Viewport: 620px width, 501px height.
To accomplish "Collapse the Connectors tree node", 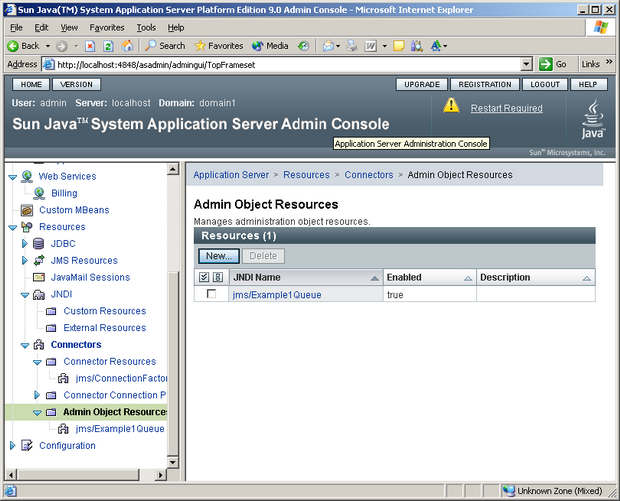I will pyautogui.click(x=25, y=345).
